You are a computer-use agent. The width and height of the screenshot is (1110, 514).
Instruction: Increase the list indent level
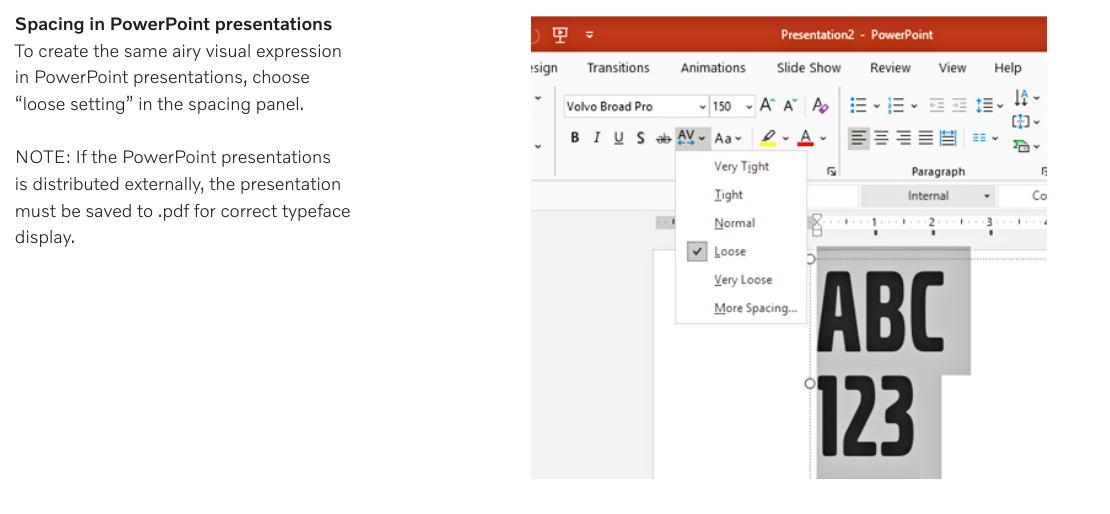coord(959,105)
